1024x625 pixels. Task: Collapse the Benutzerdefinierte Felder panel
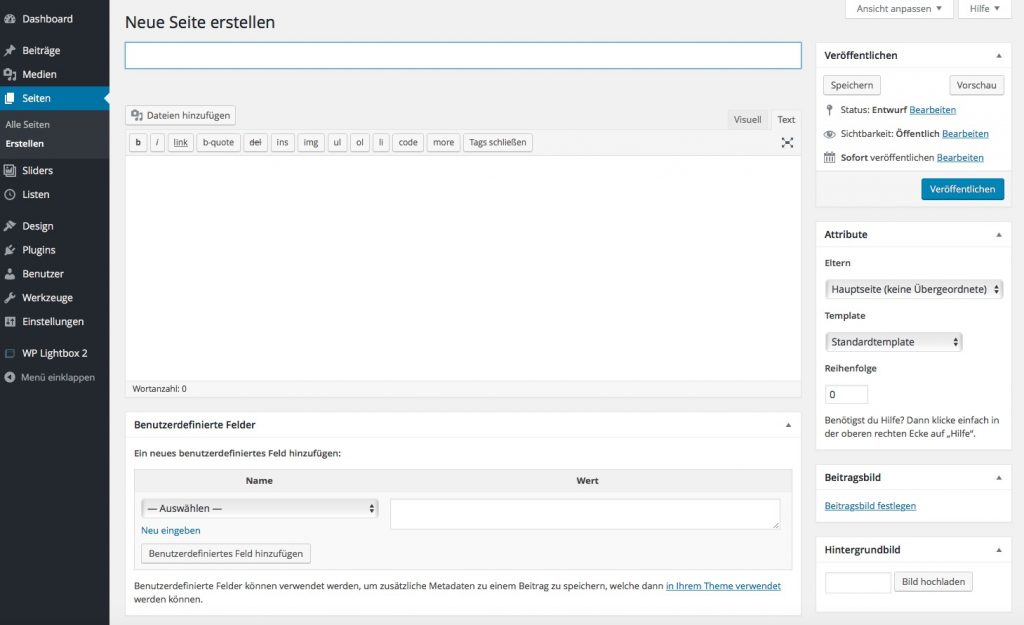788,425
